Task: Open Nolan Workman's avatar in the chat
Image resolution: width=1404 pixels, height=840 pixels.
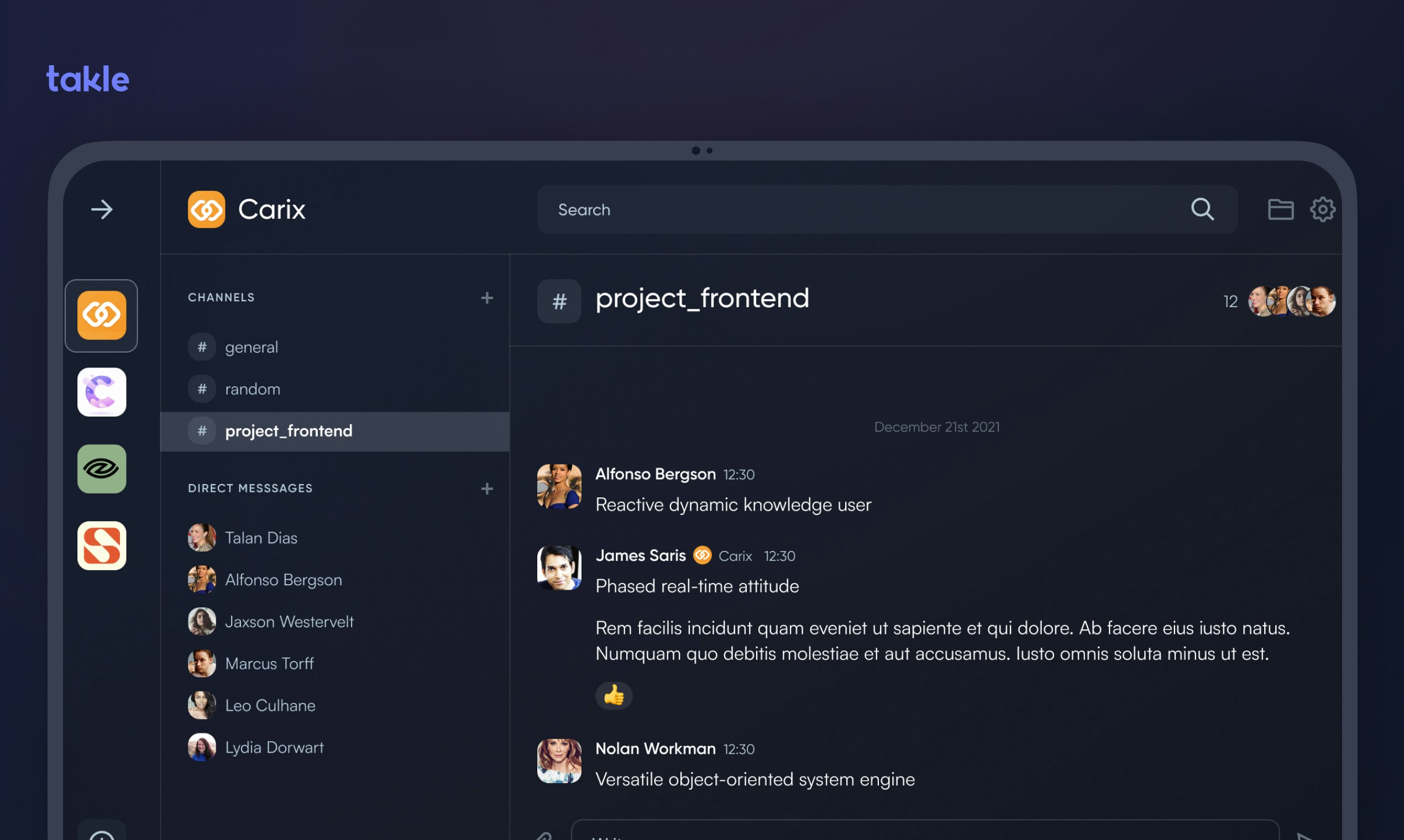Action: tap(559, 761)
